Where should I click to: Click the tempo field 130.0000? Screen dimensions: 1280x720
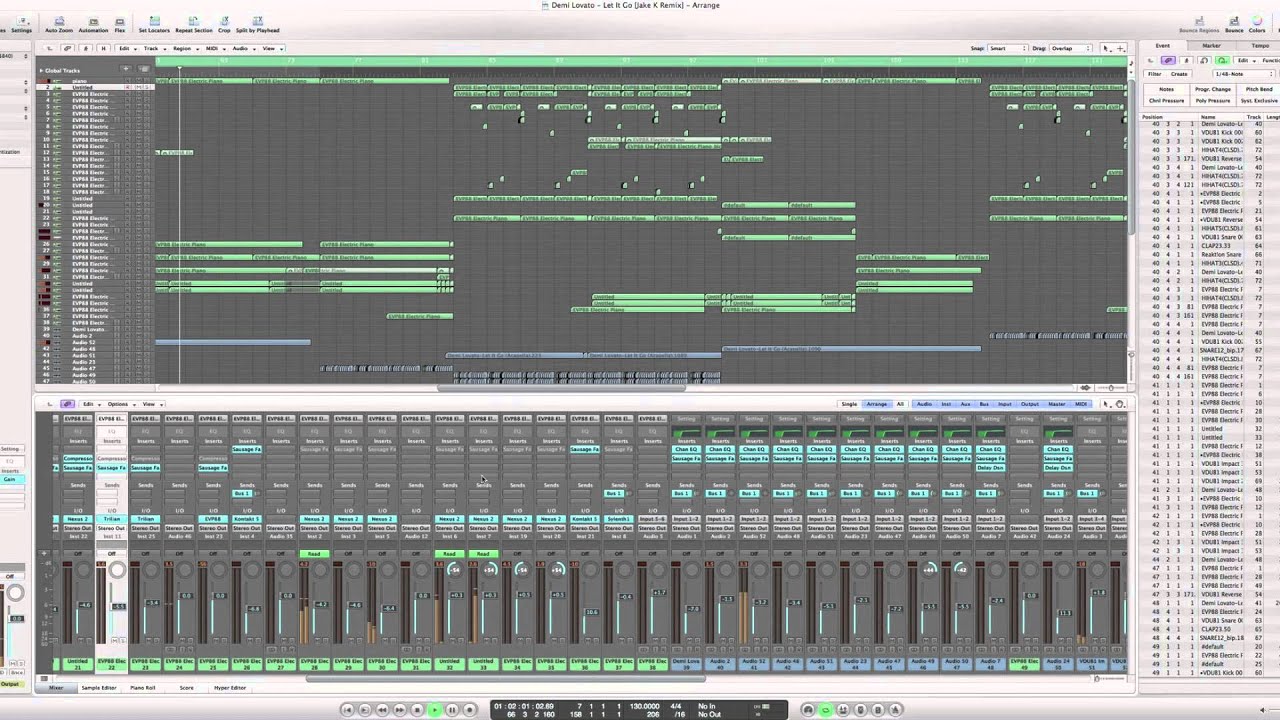[643, 706]
